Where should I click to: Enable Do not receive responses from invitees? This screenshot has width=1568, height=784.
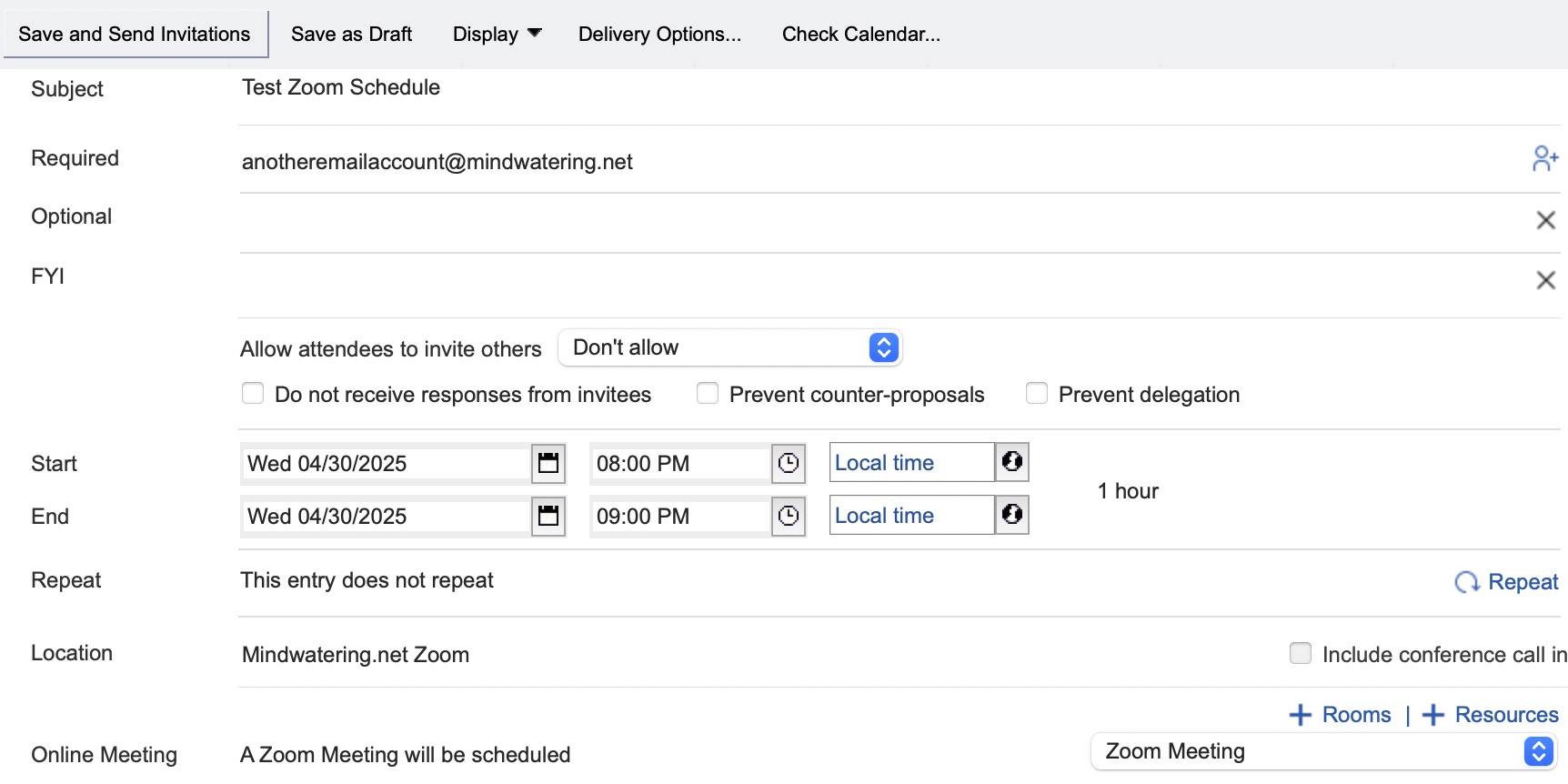(253, 394)
